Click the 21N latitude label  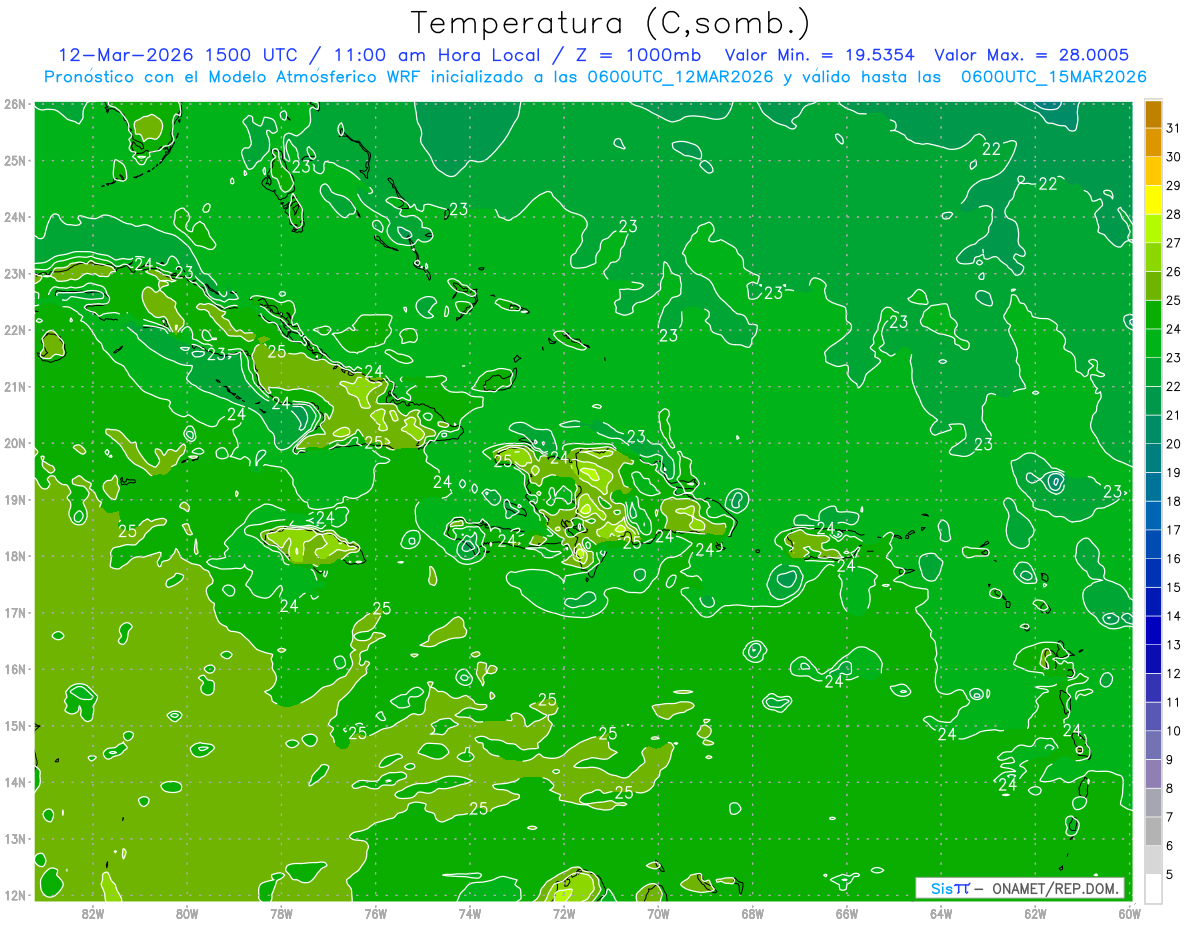(x=15, y=386)
